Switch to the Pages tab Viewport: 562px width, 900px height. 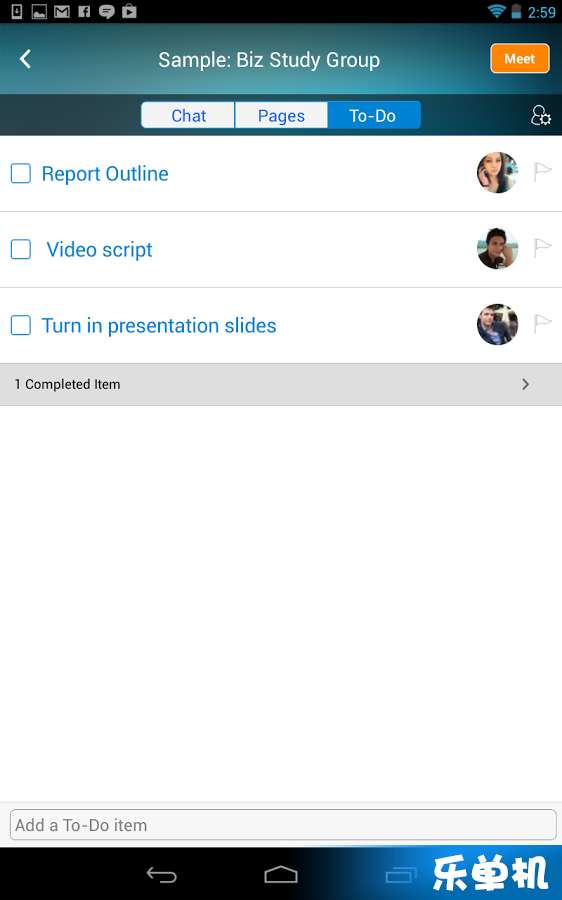click(281, 115)
